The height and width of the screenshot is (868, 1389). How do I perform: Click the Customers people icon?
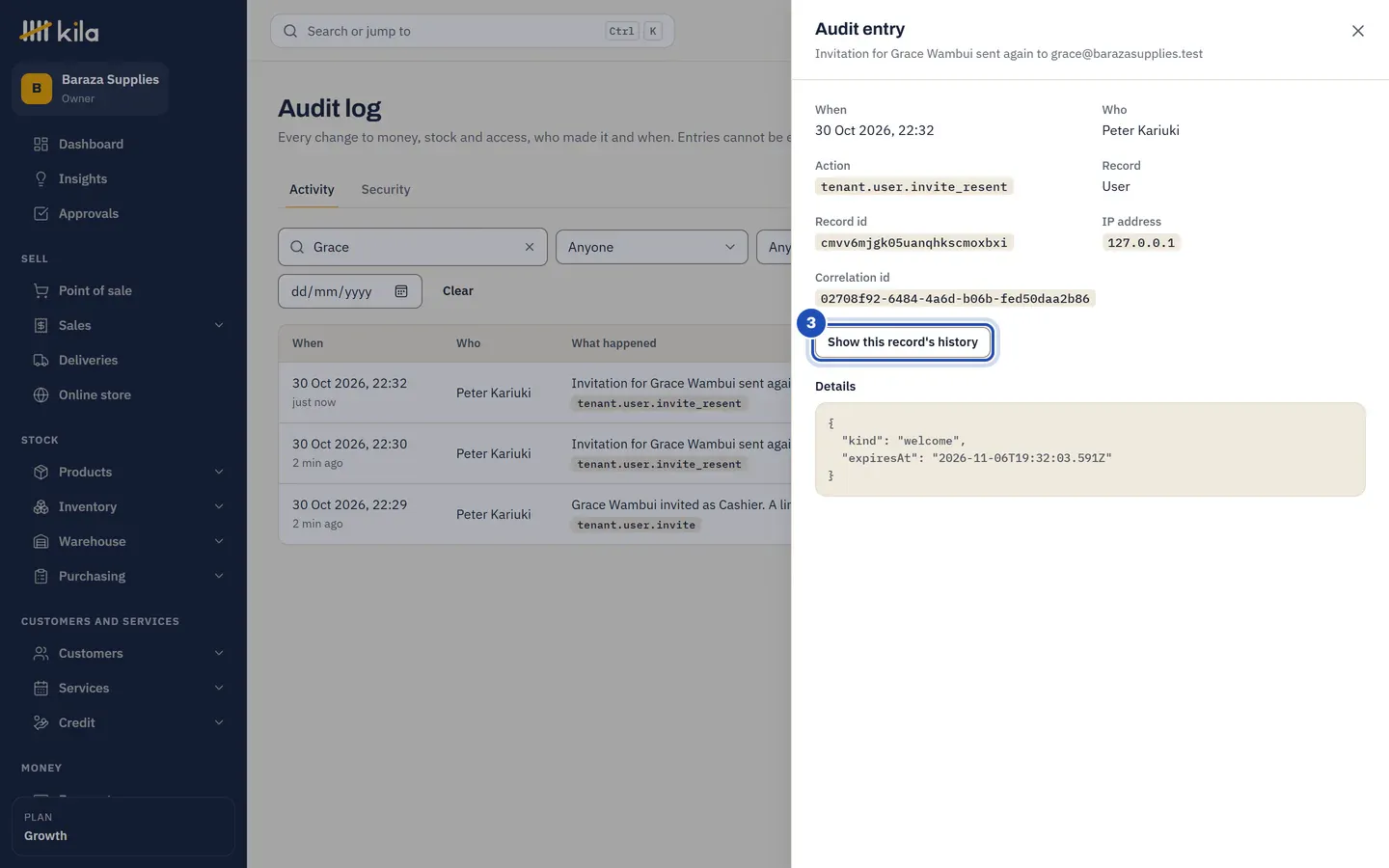point(41,653)
